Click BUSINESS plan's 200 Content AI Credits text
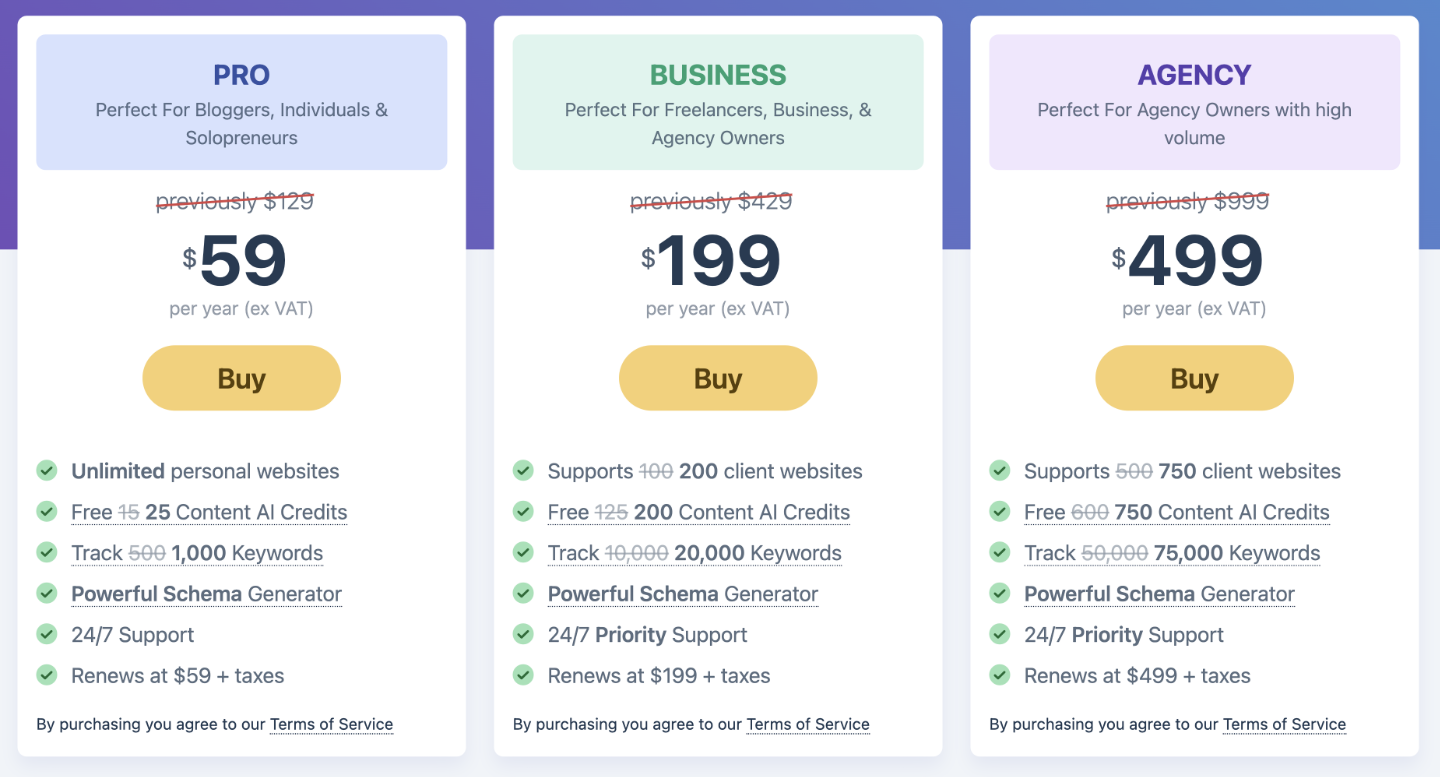 (x=698, y=512)
